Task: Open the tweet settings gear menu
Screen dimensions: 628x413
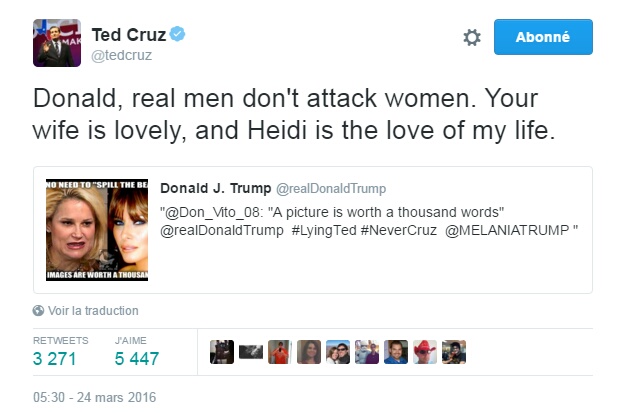Action: tap(472, 37)
